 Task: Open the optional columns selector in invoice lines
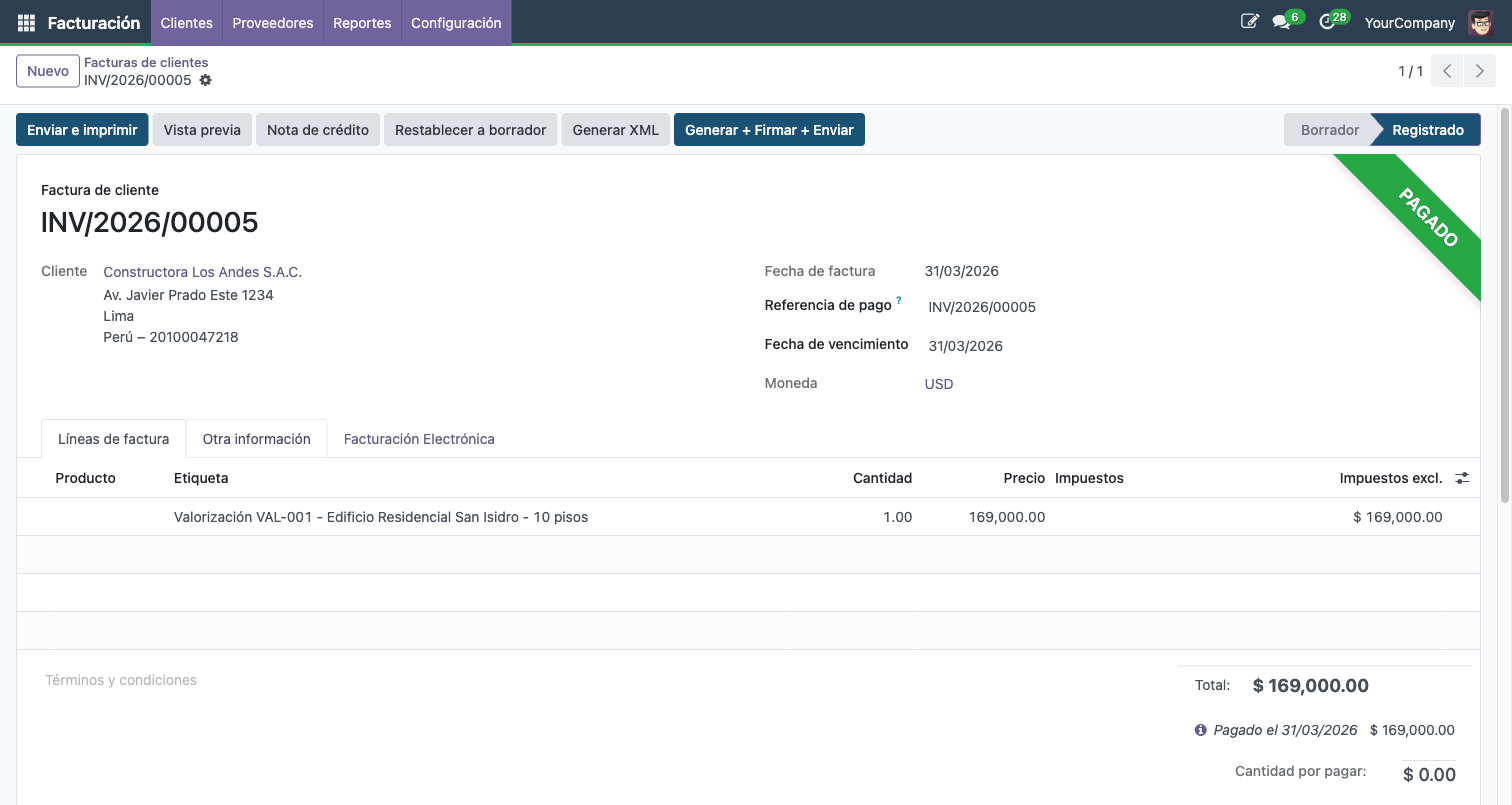click(1462, 478)
